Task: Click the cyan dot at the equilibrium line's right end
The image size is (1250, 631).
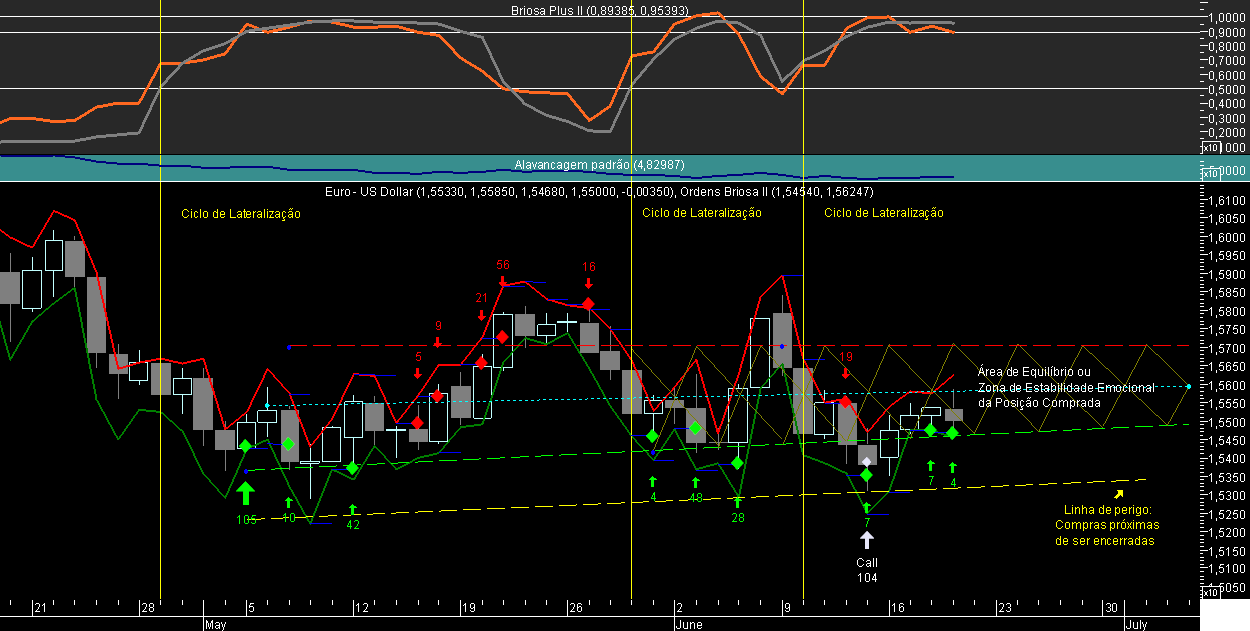Action: (x=1188, y=385)
